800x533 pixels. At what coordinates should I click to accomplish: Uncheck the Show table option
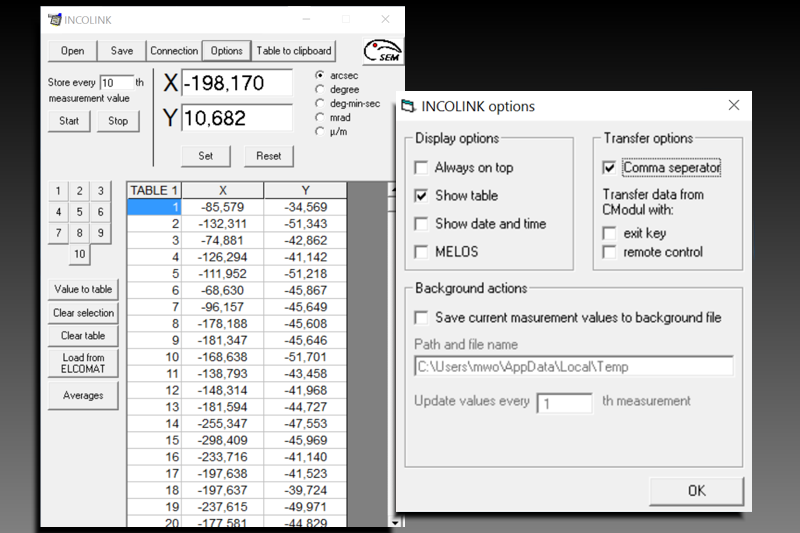421,196
